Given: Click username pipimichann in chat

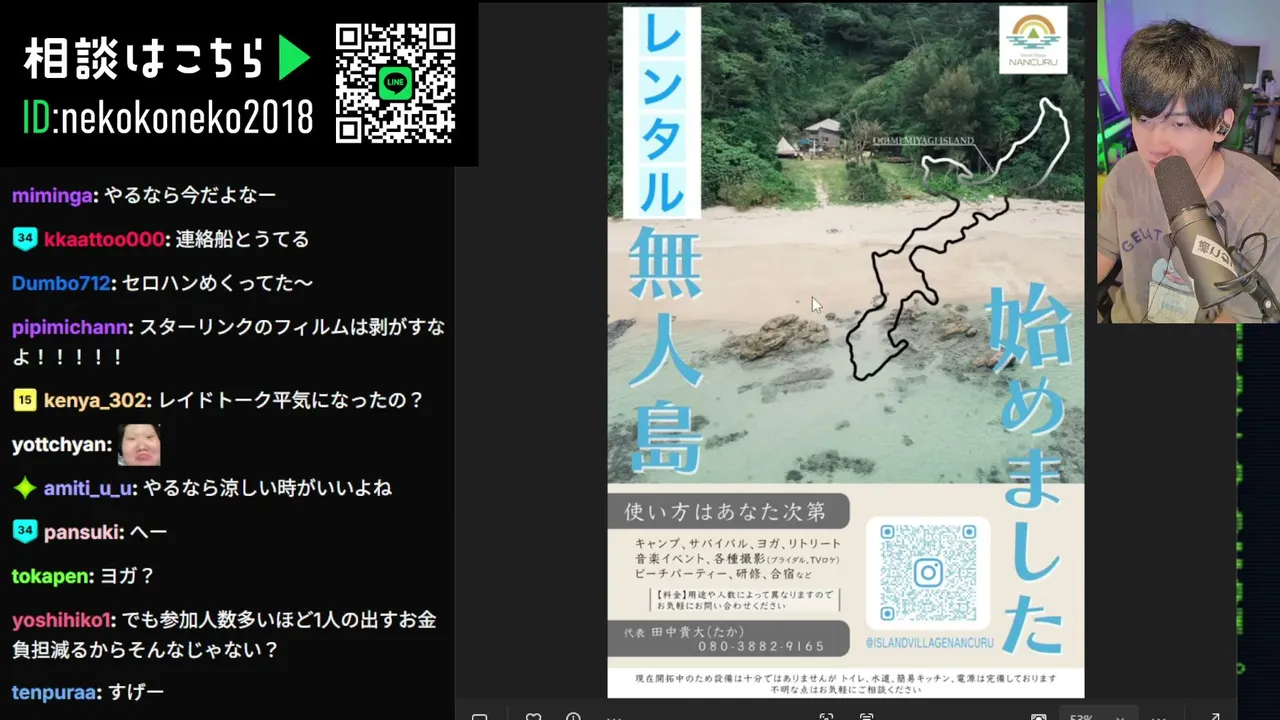Looking at the screenshot, I should coord(70,327).
